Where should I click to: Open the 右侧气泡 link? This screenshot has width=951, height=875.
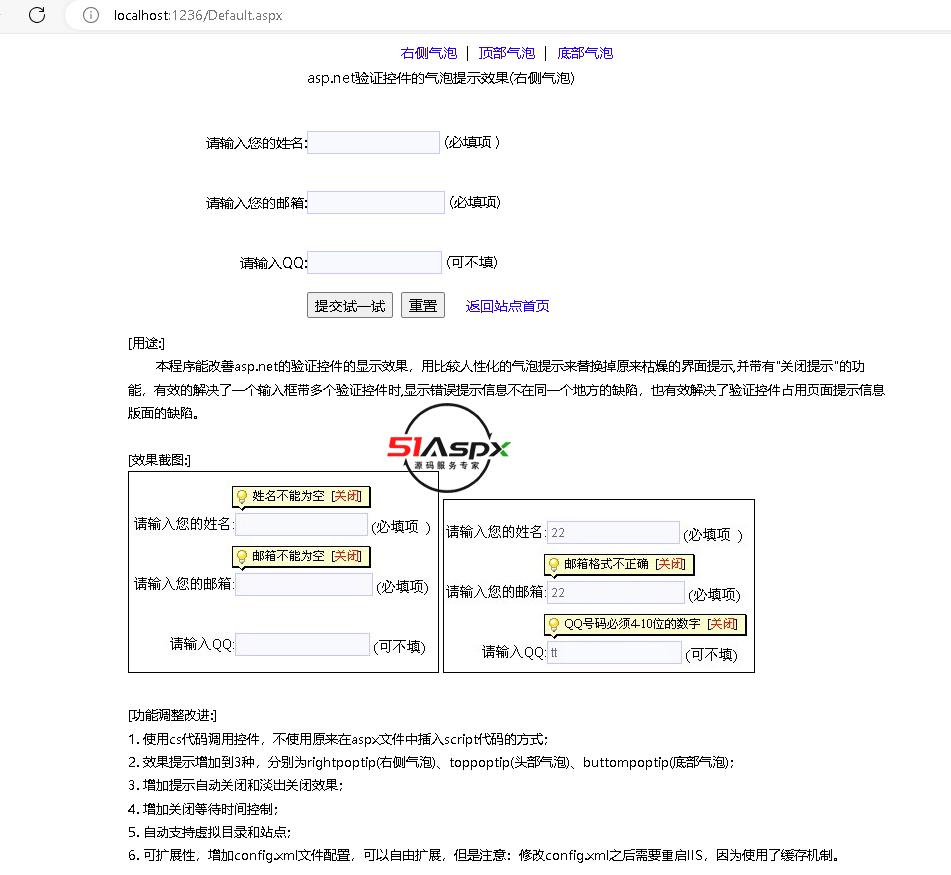point(429,53)
